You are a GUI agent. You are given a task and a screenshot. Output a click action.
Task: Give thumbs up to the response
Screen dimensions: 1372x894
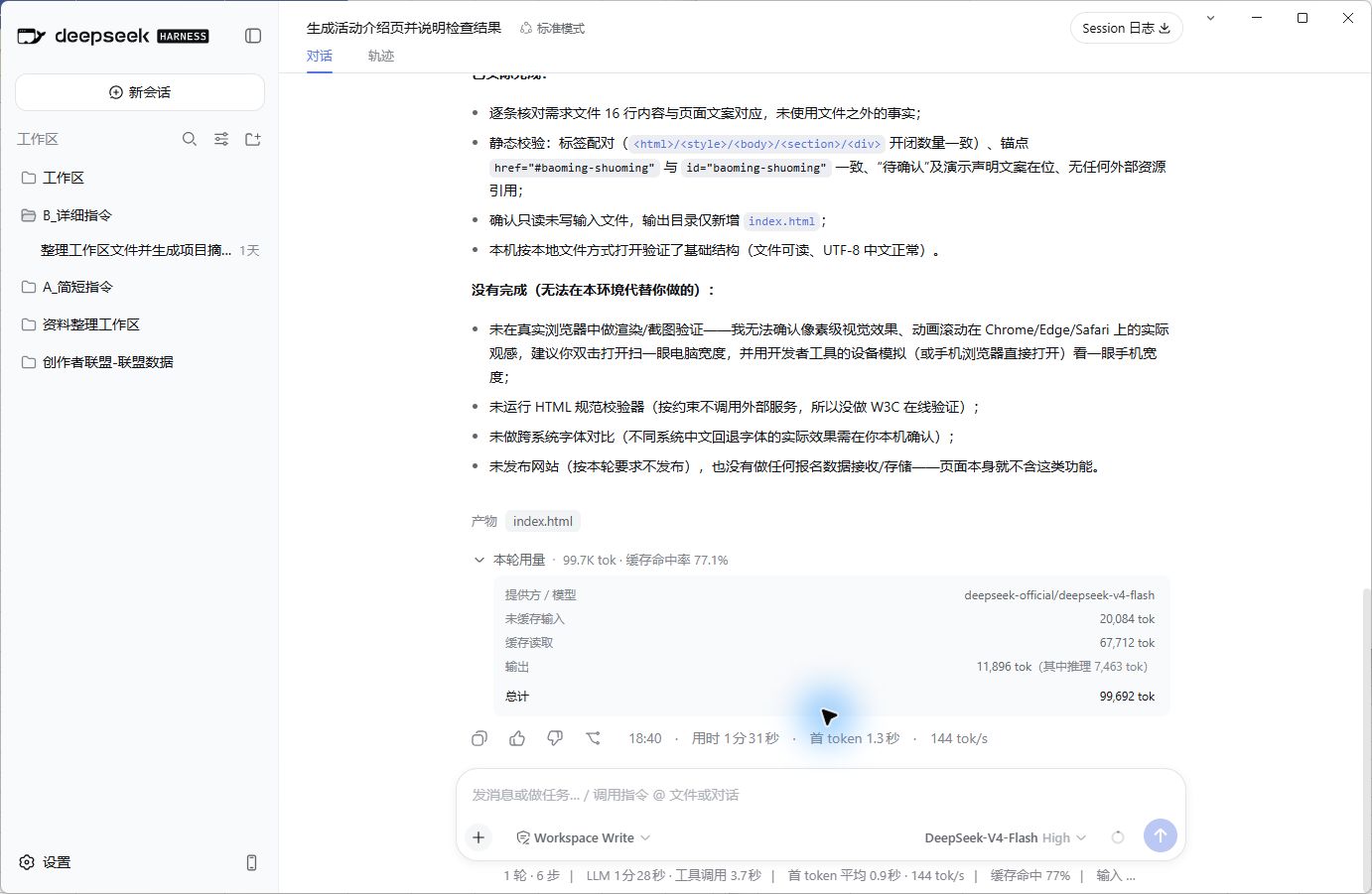pos(517,738)
